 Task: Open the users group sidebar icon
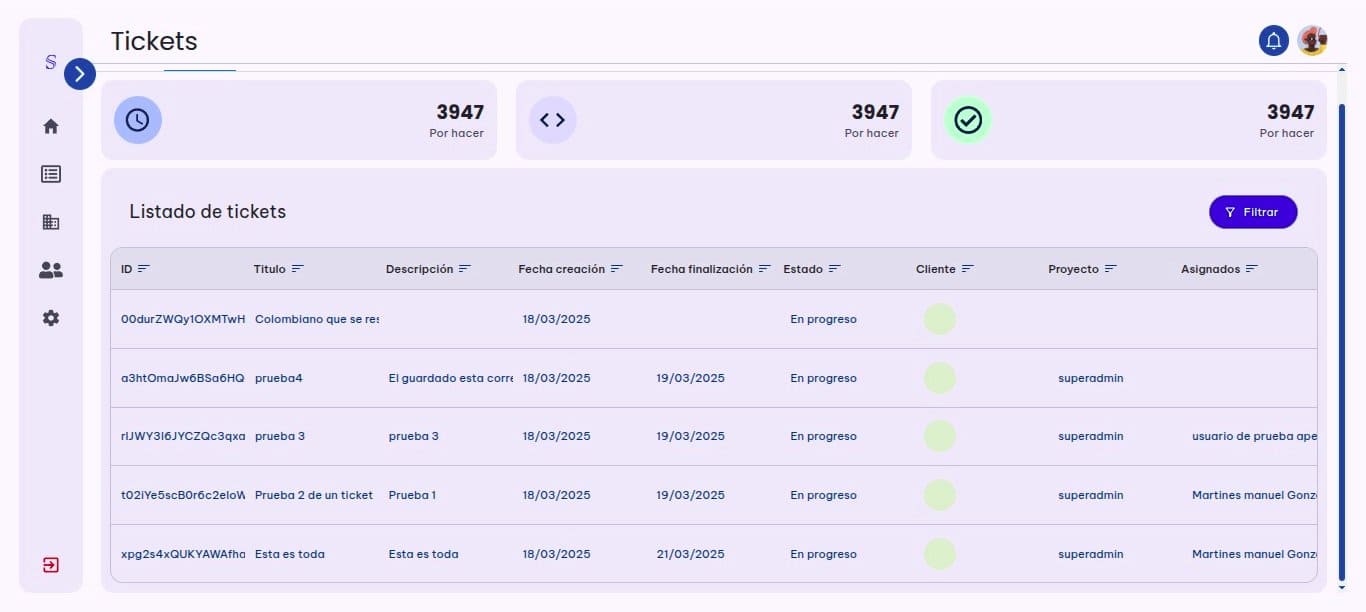click(51, 270)
